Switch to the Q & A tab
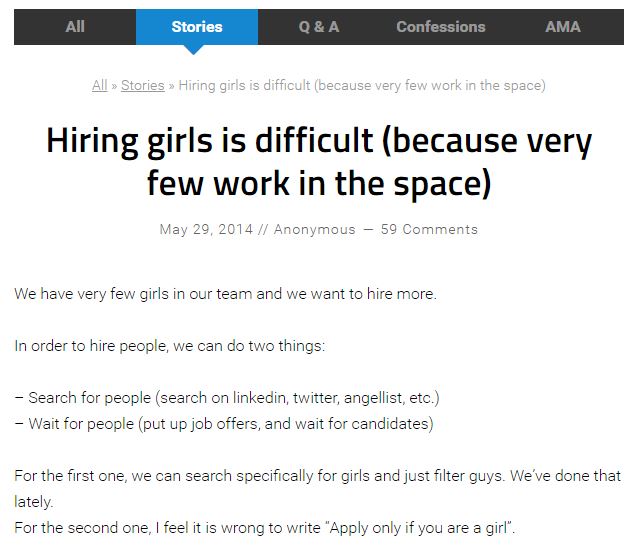 (319, 27)
